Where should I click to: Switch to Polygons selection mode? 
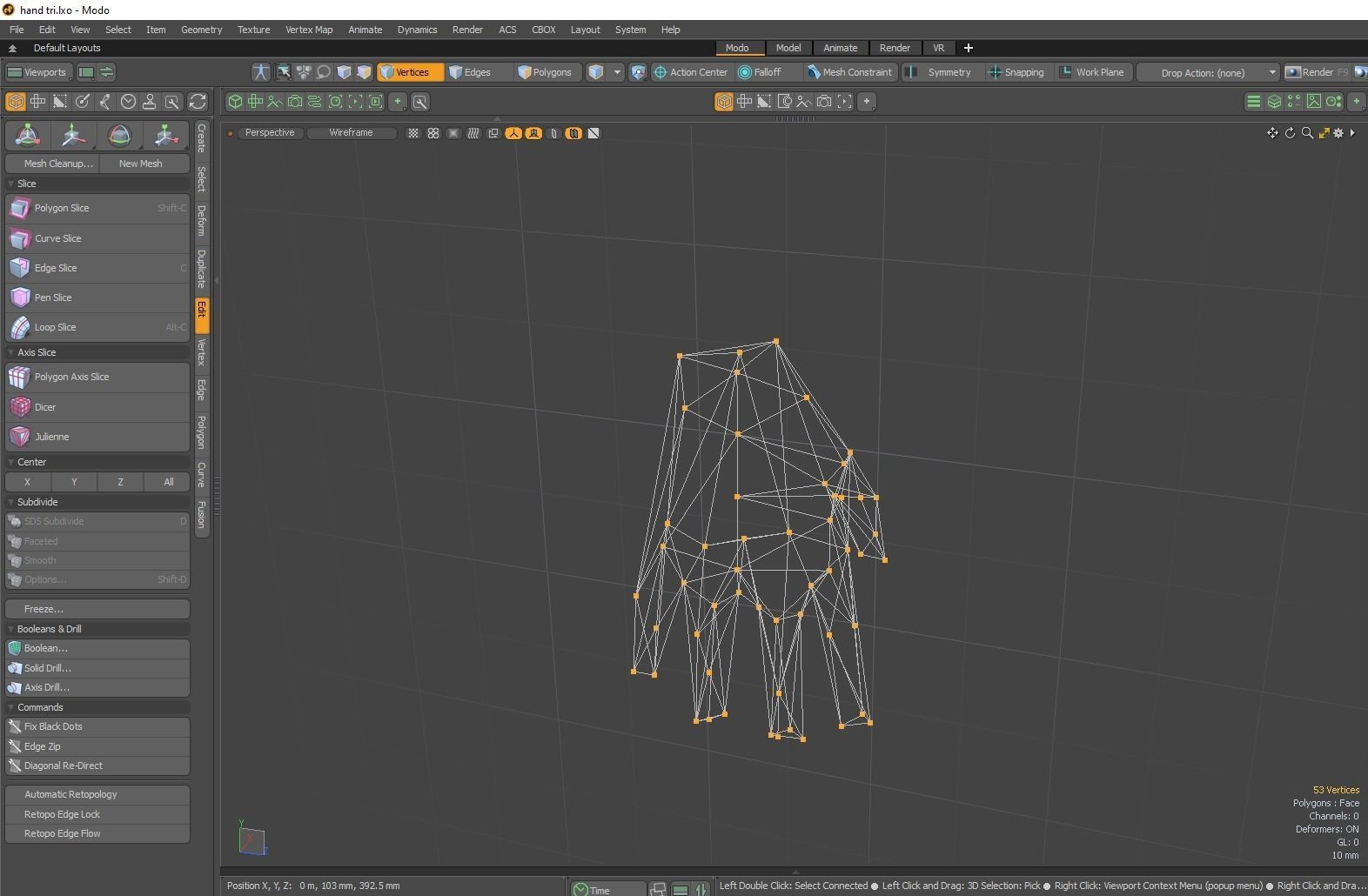click(546, 72)
